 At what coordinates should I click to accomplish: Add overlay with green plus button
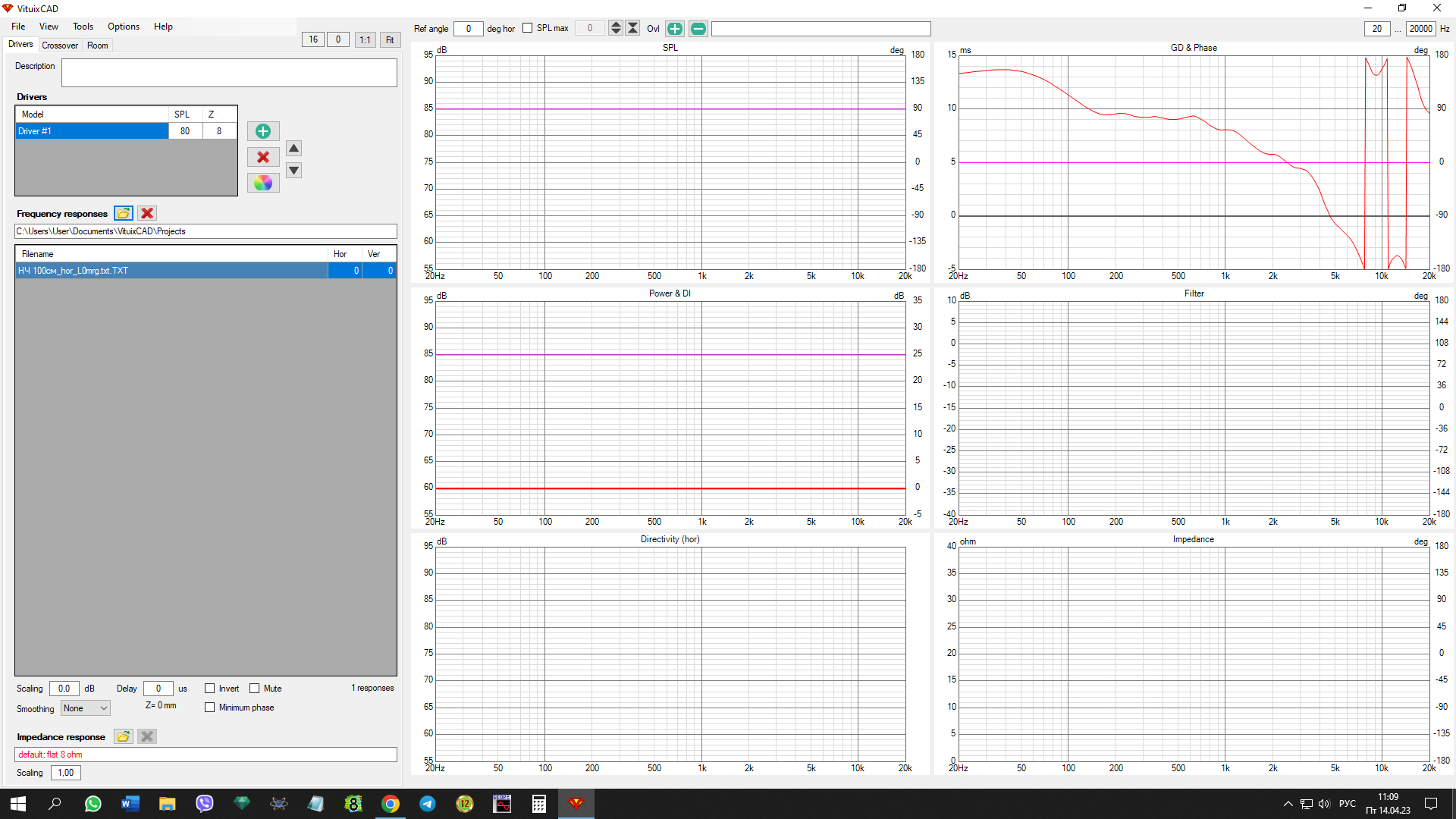674,29
